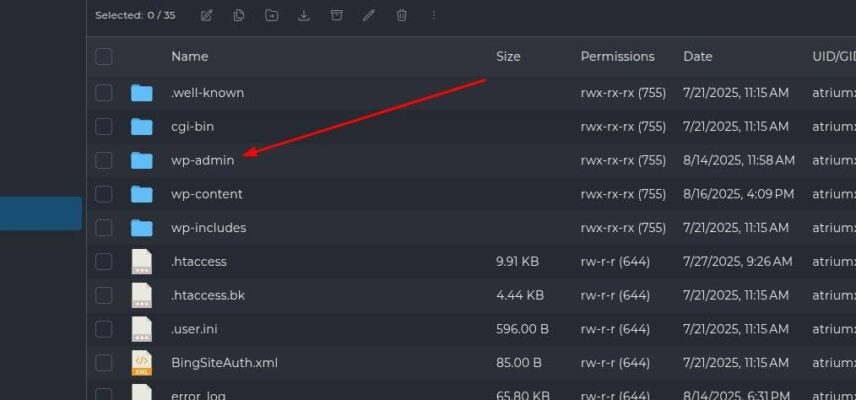
Task: Click the 4.44 KB size value
Action: [x=520, y=295]
